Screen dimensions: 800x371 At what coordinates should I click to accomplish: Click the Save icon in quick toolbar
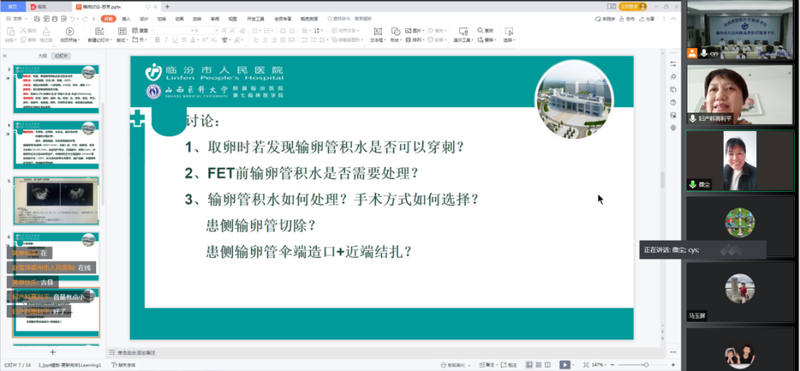37,19
